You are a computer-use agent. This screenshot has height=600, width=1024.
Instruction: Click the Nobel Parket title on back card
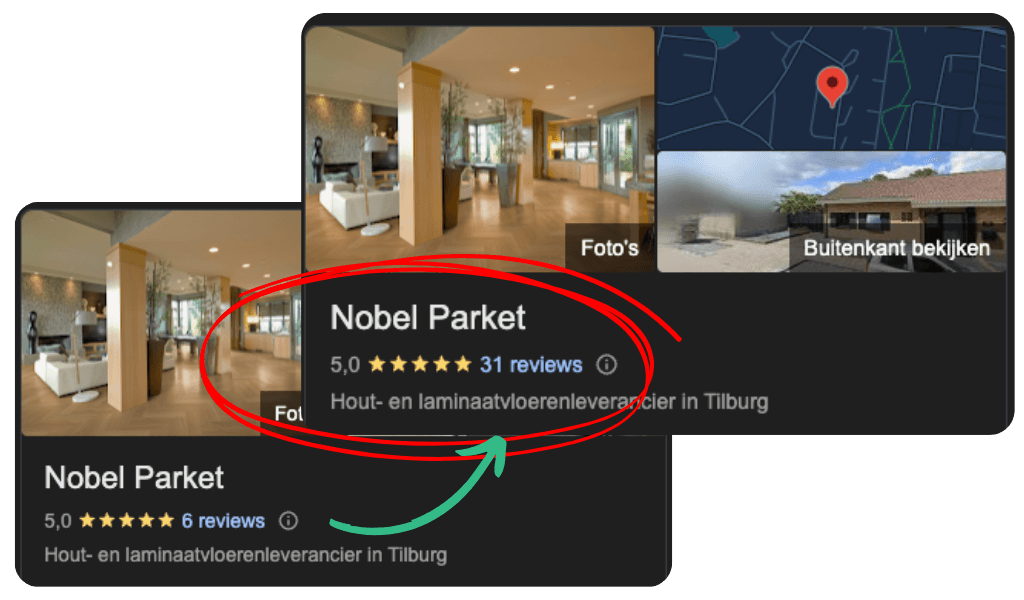point(134,477)
